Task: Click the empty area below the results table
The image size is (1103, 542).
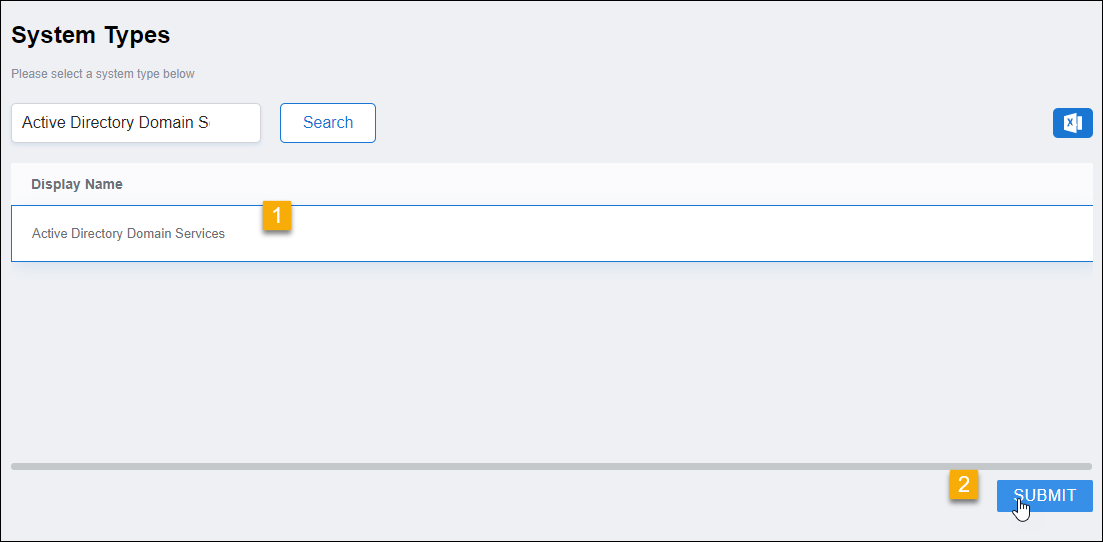Action: tap(550, 360)
